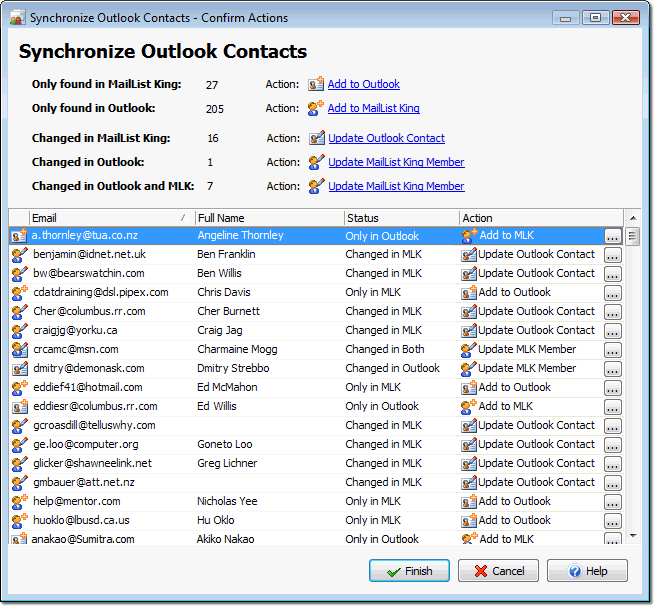Click the Update Outlook Contact card icon in summary

(317, 138)
